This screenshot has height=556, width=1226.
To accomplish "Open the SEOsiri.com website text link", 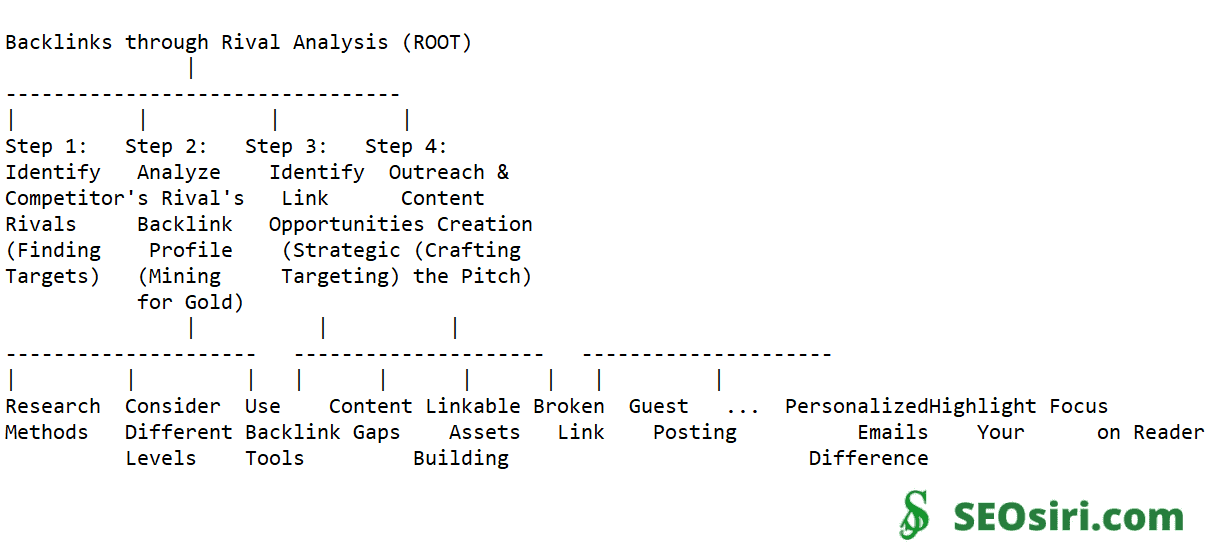I will 1067,517.
